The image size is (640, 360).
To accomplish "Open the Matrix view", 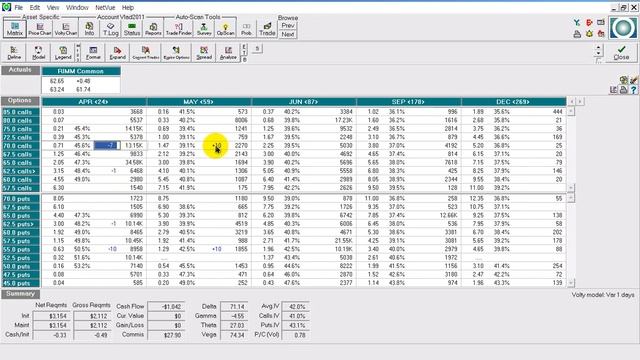I will [15, 29].
